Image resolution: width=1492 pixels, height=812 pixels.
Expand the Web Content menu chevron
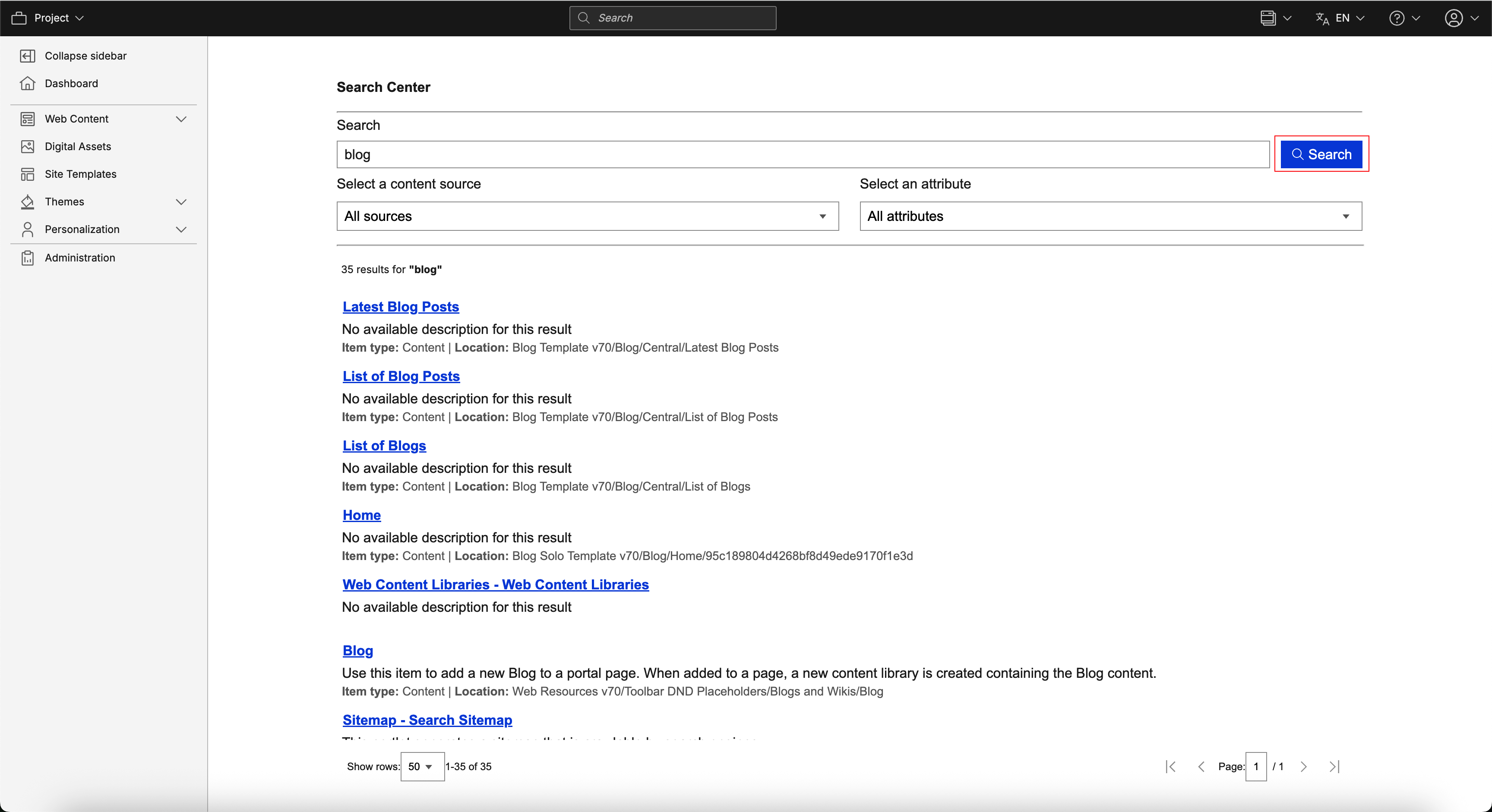pyautogui.click(x=181, y=119)
